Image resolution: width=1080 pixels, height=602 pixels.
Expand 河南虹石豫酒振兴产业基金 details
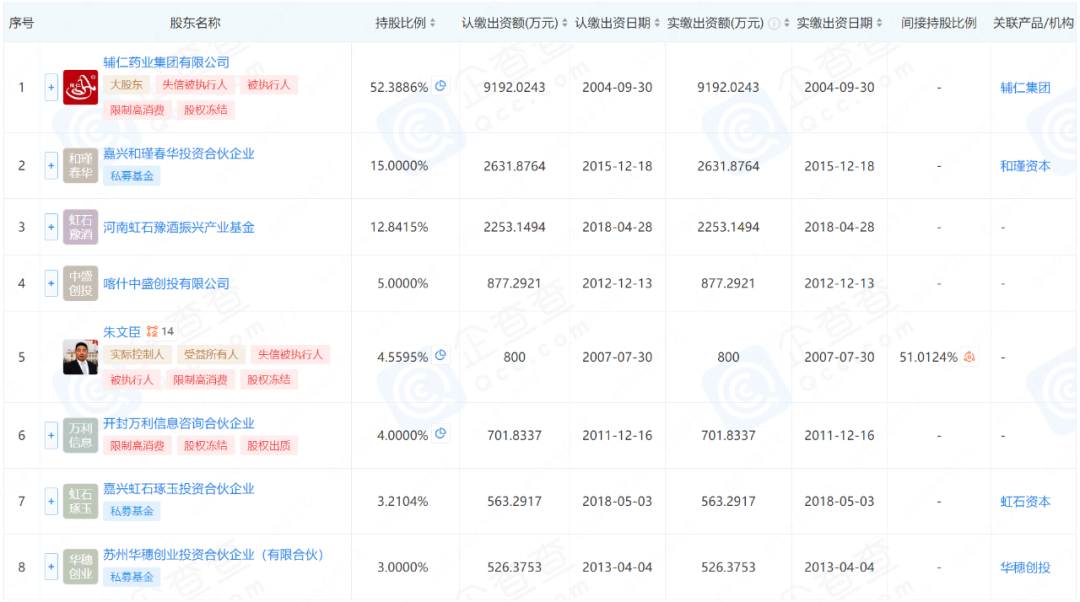click(x=51, y=227)
